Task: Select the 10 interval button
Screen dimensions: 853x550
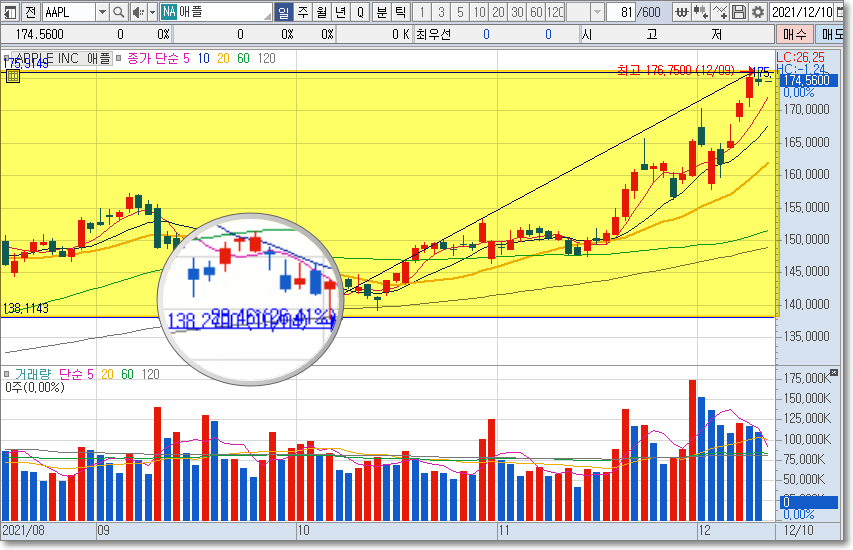Action: 479,11
